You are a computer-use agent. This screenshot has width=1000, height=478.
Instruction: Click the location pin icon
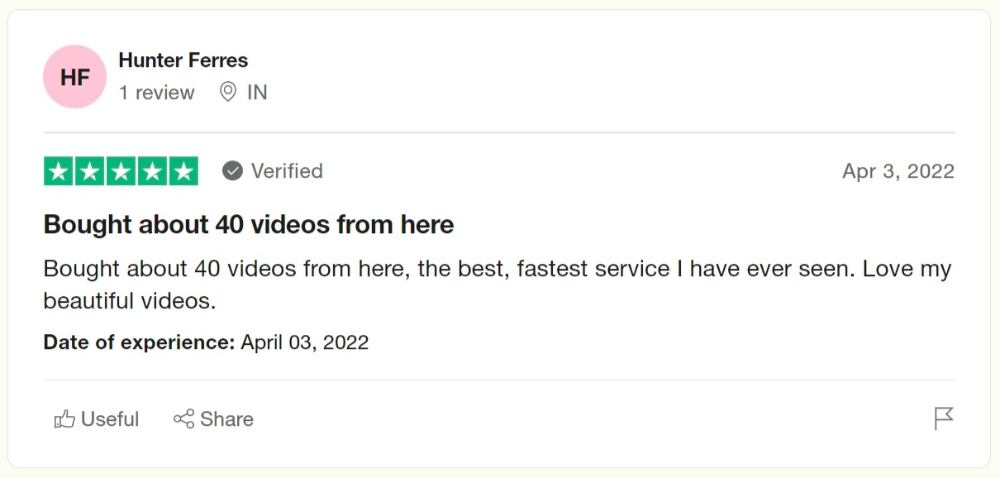[228, 92]
